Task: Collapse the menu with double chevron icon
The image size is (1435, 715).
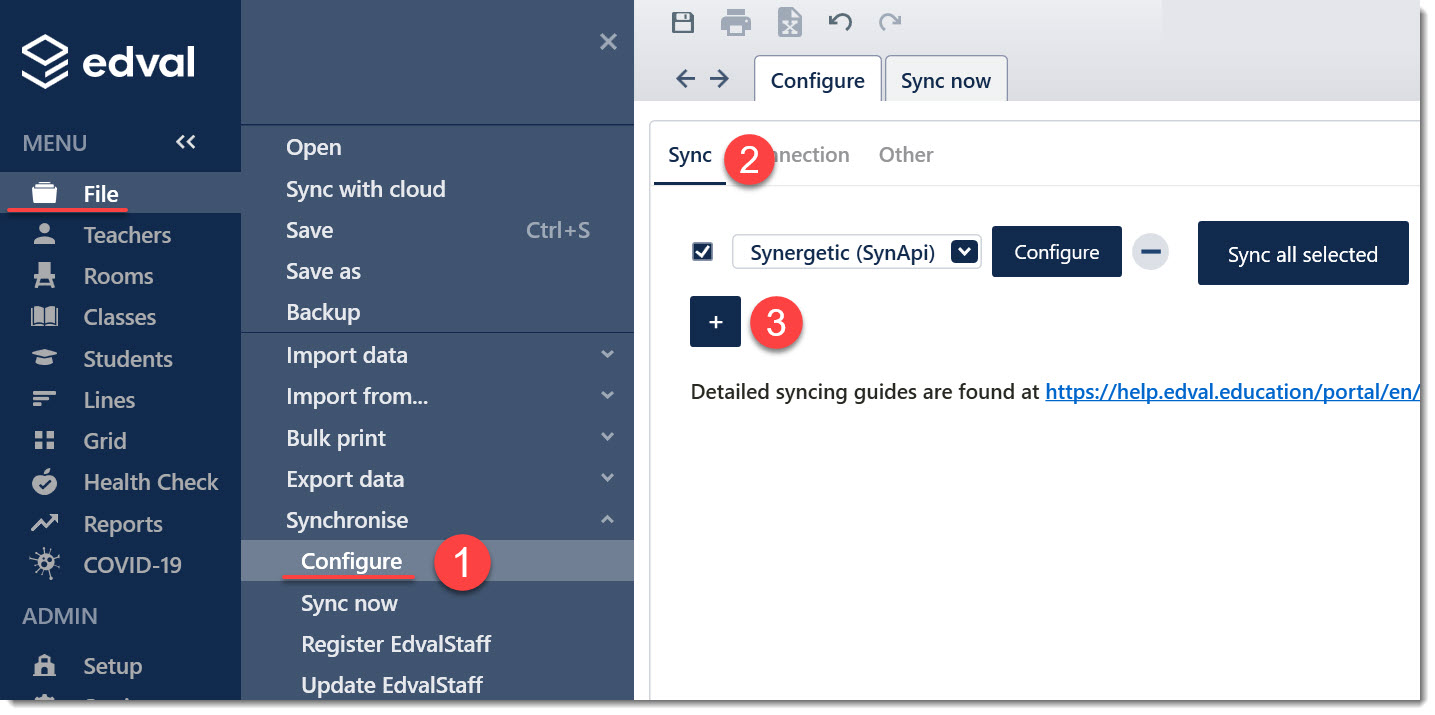Action: 186,142
